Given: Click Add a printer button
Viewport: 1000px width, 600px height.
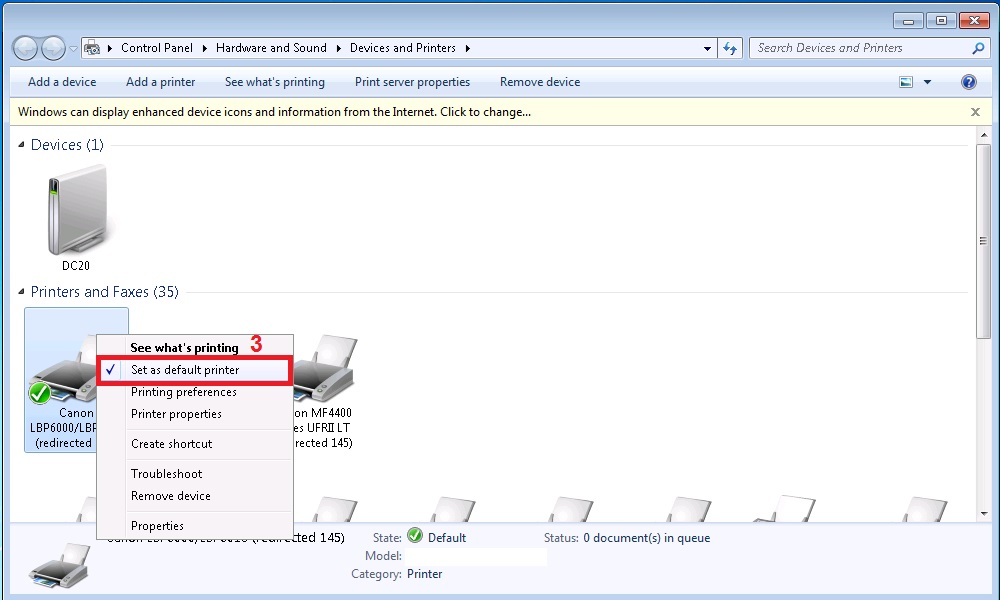Looking at the screenshot, I should 160,82.
